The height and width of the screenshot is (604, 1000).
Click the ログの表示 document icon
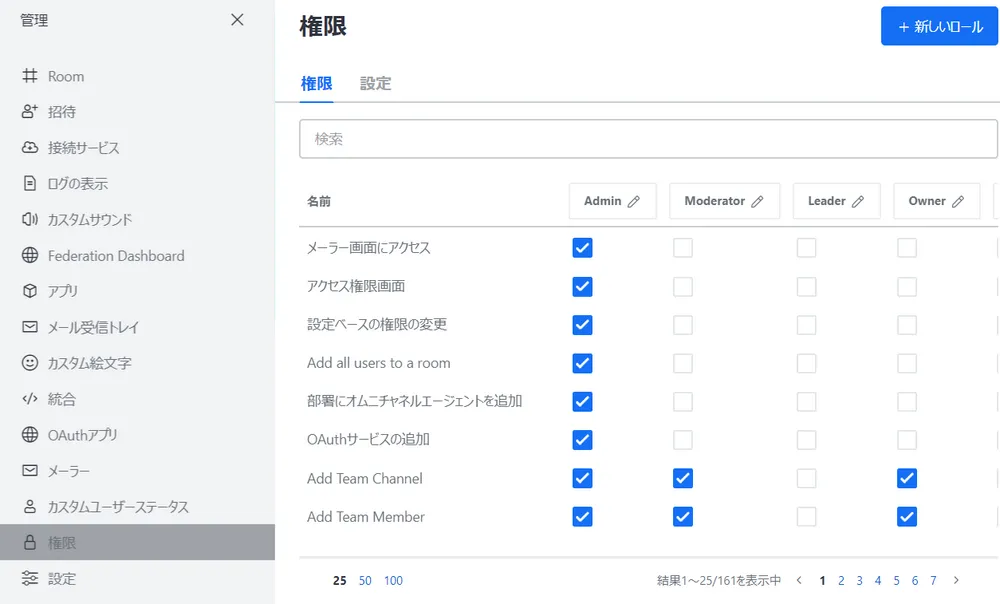point(30,183)
